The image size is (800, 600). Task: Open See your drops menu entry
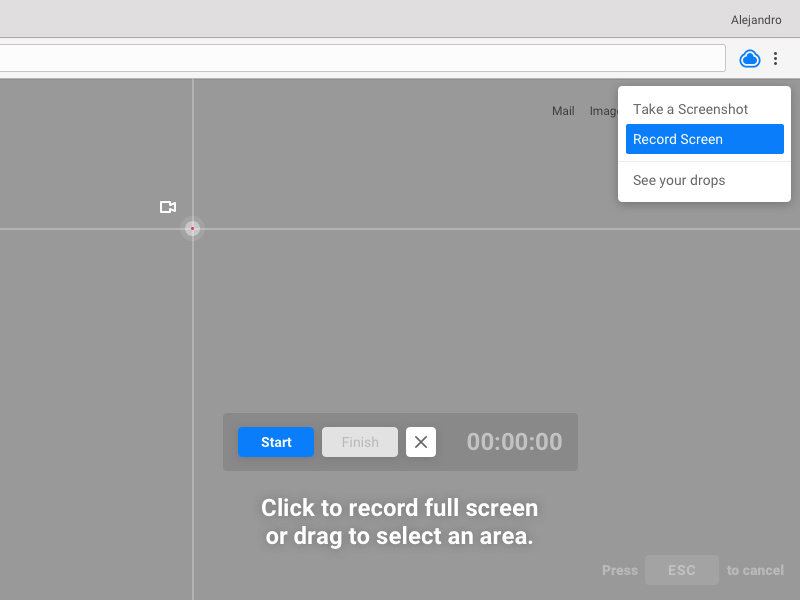[679, 180]
